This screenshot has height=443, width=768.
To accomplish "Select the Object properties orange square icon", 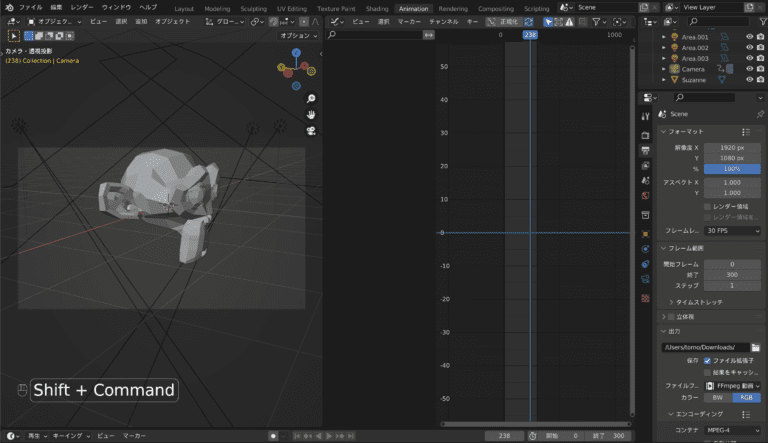I will [646, 234].
